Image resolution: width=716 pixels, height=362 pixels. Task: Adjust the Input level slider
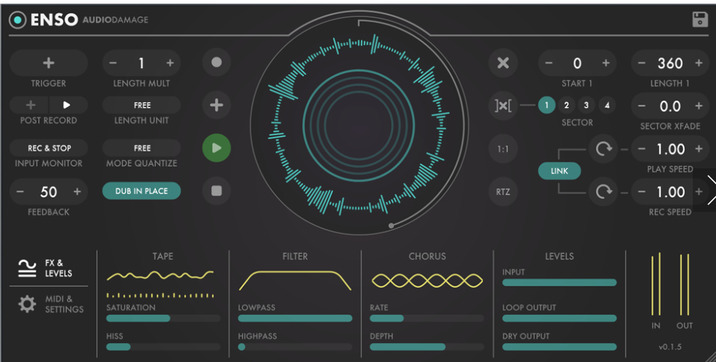tap(559, 283)
